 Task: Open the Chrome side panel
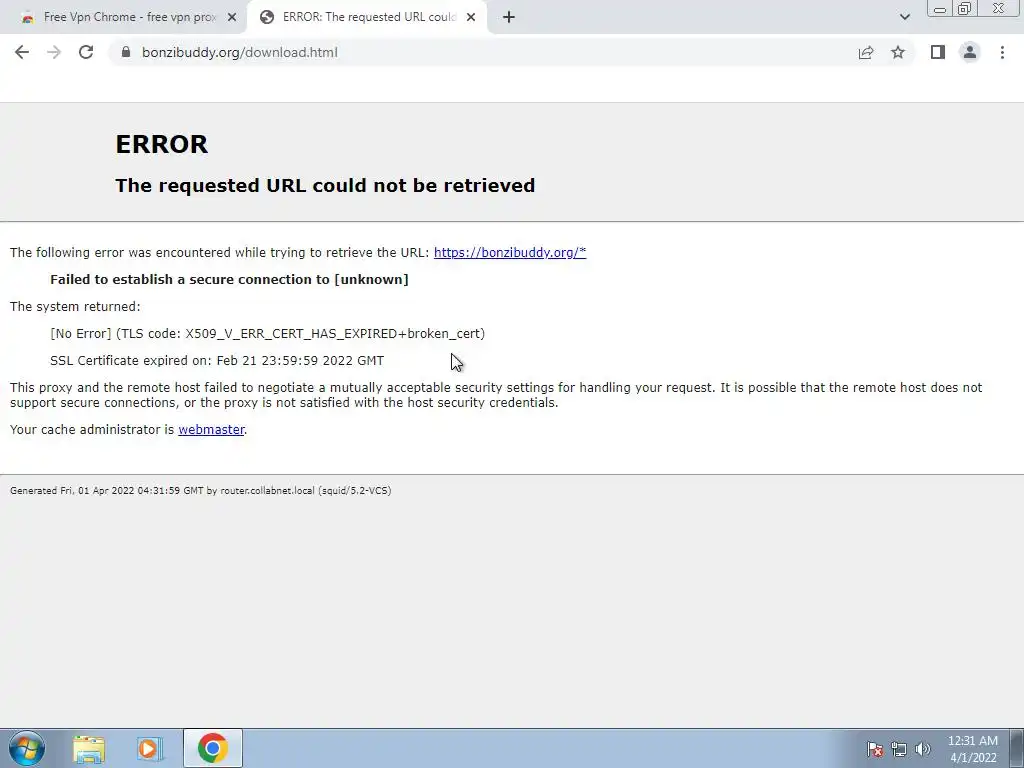[938, 52]
